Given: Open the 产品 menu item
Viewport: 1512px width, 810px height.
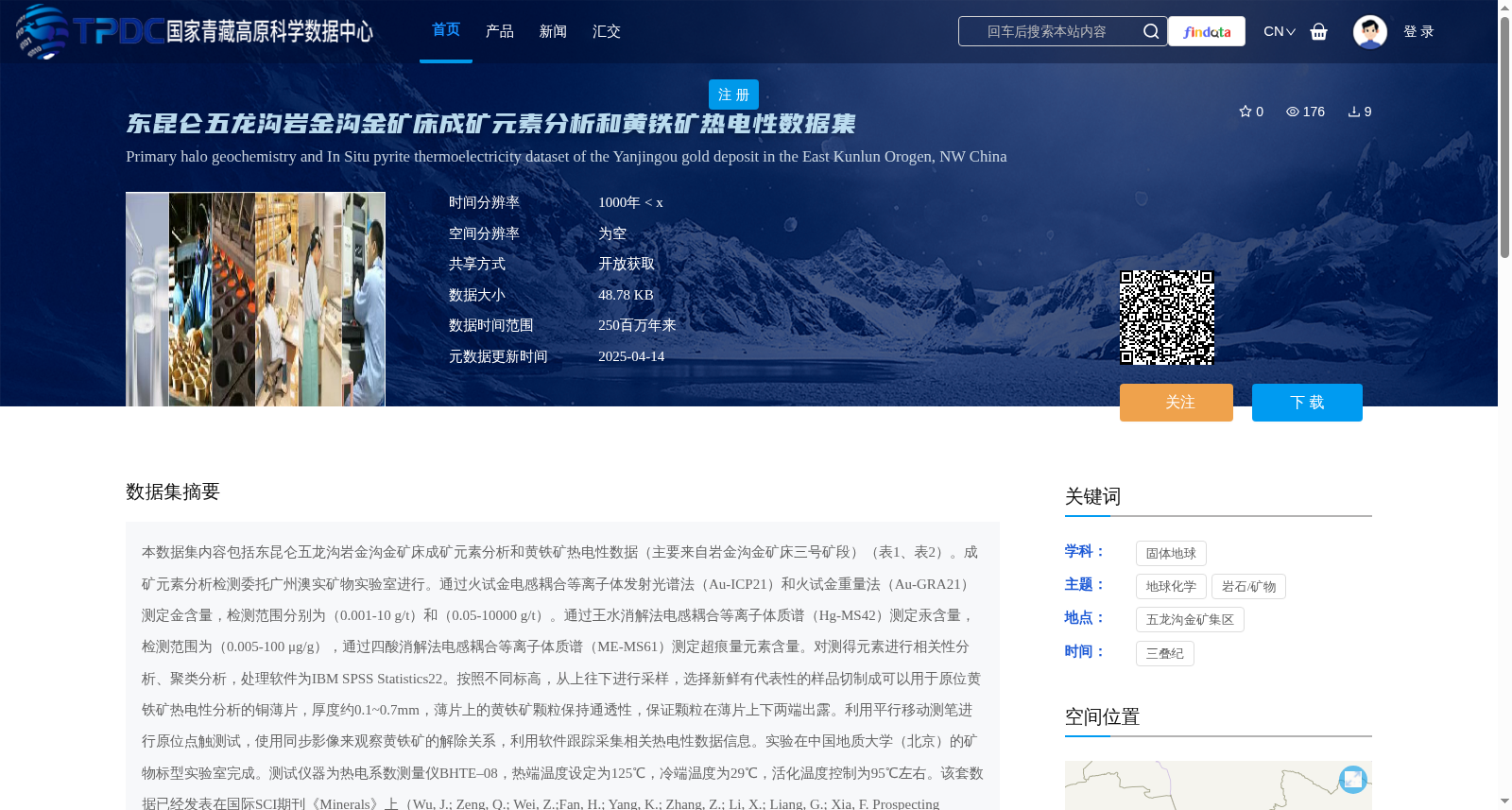Looking at the screenshot, I should (x=500, y=31).
